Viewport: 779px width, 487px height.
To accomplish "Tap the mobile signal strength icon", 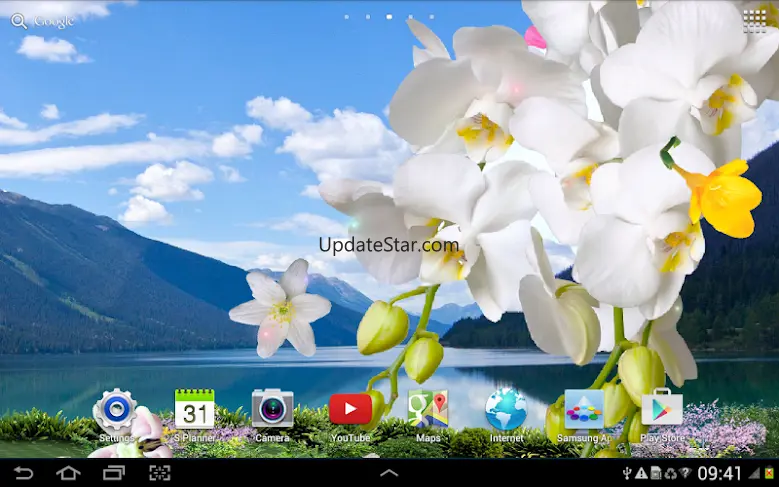I will point(755,473).
